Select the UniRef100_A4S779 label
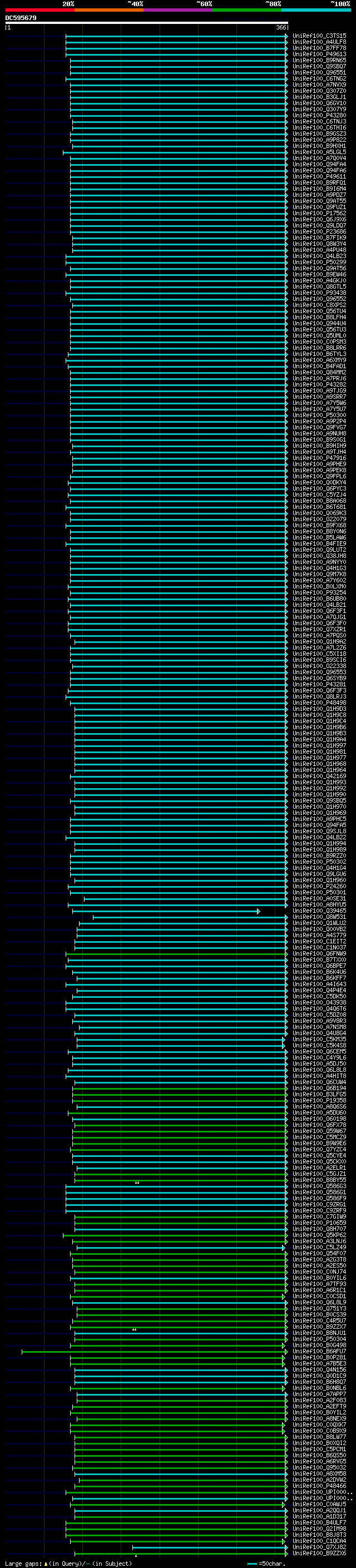The height and width of the screenshot is (1568, 356). tap(319, 936)
